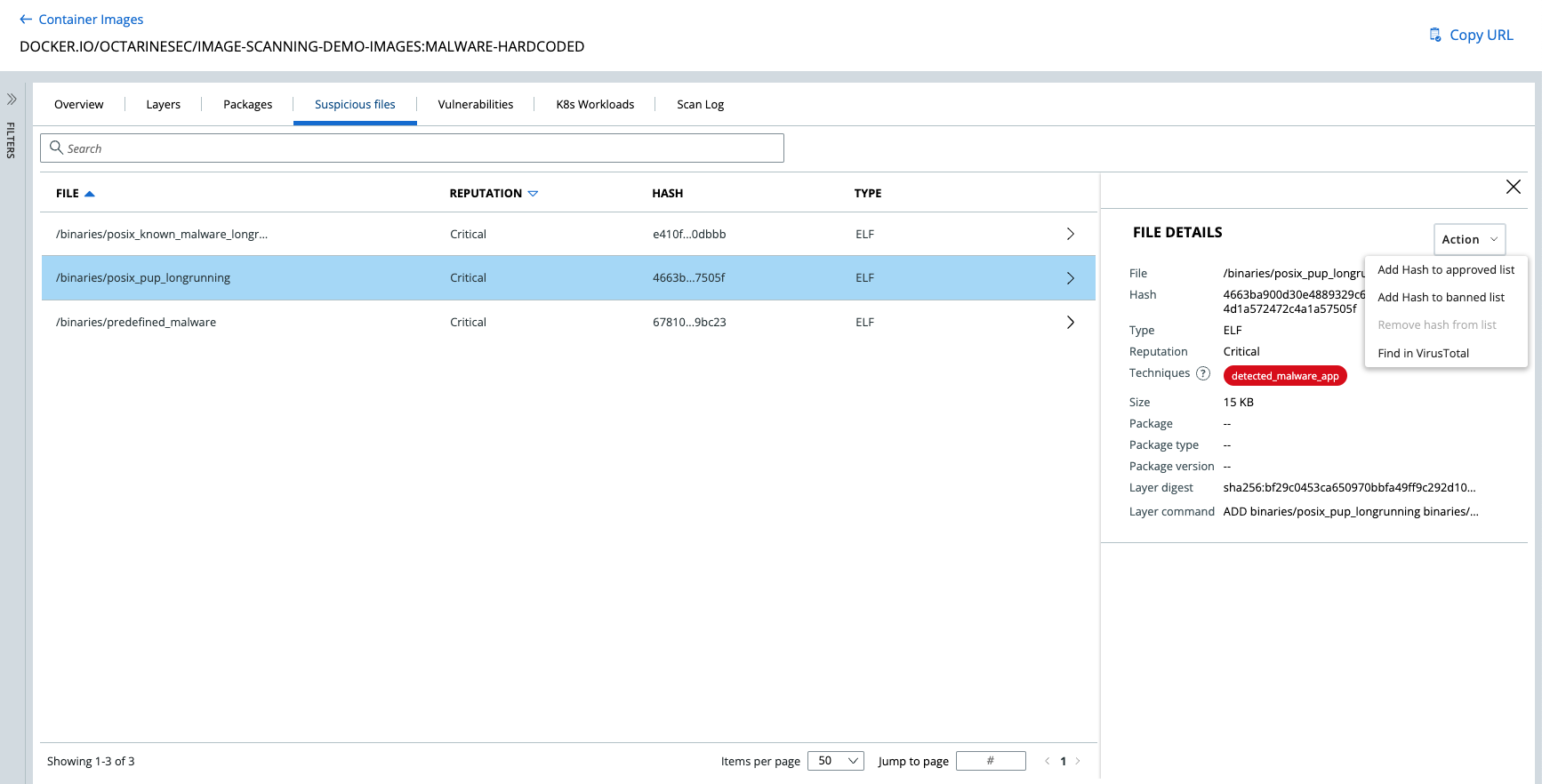Expand the Filters sidebar chevron

(12, 100)
